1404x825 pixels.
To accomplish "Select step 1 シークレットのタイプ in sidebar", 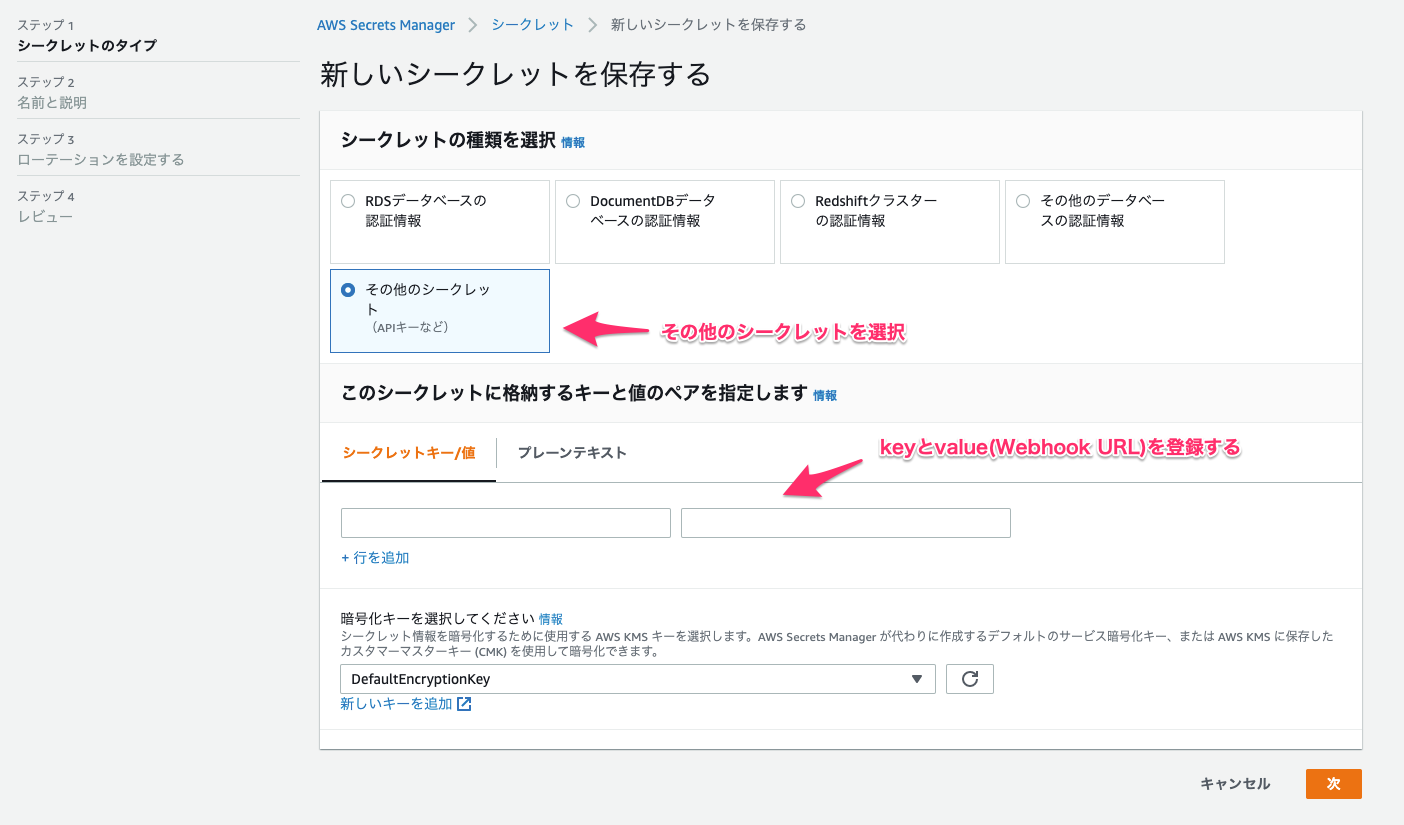I will 87,46.
